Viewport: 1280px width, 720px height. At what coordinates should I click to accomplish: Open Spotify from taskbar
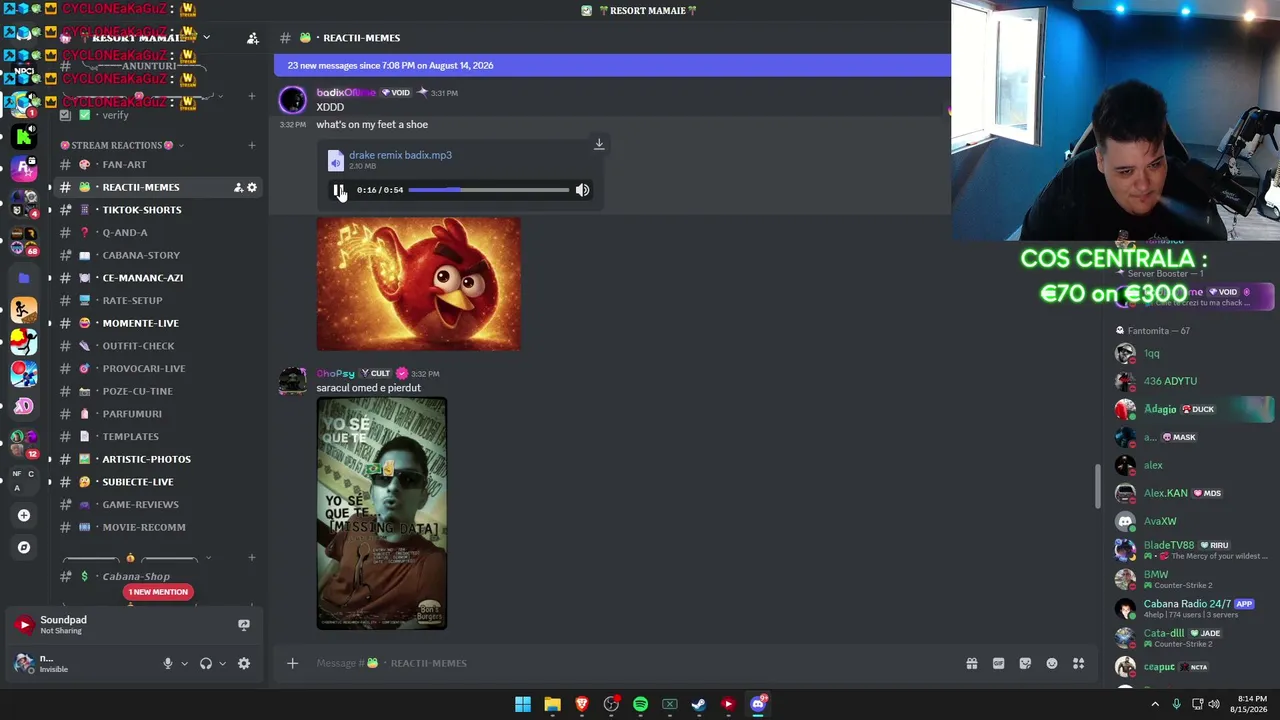point(640,704)
